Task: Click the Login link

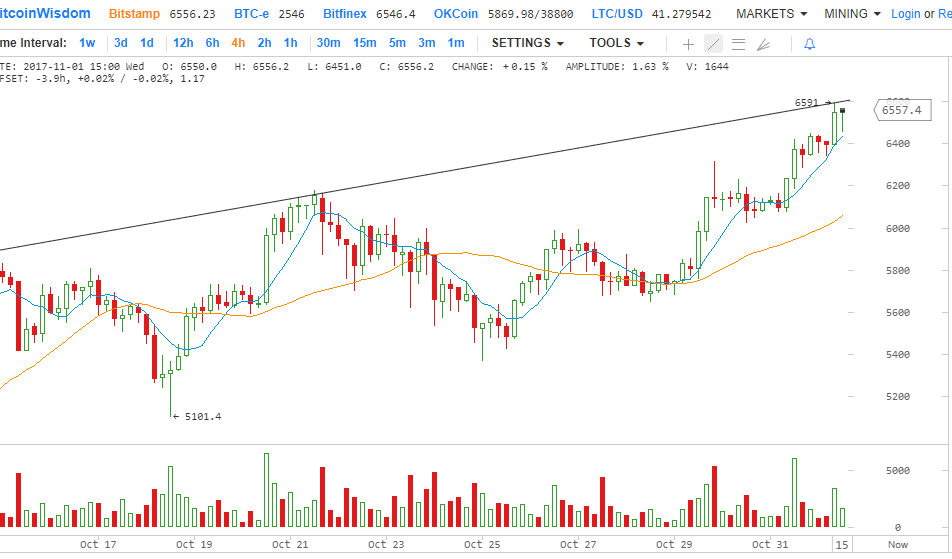Action: [x=905, y=14]
